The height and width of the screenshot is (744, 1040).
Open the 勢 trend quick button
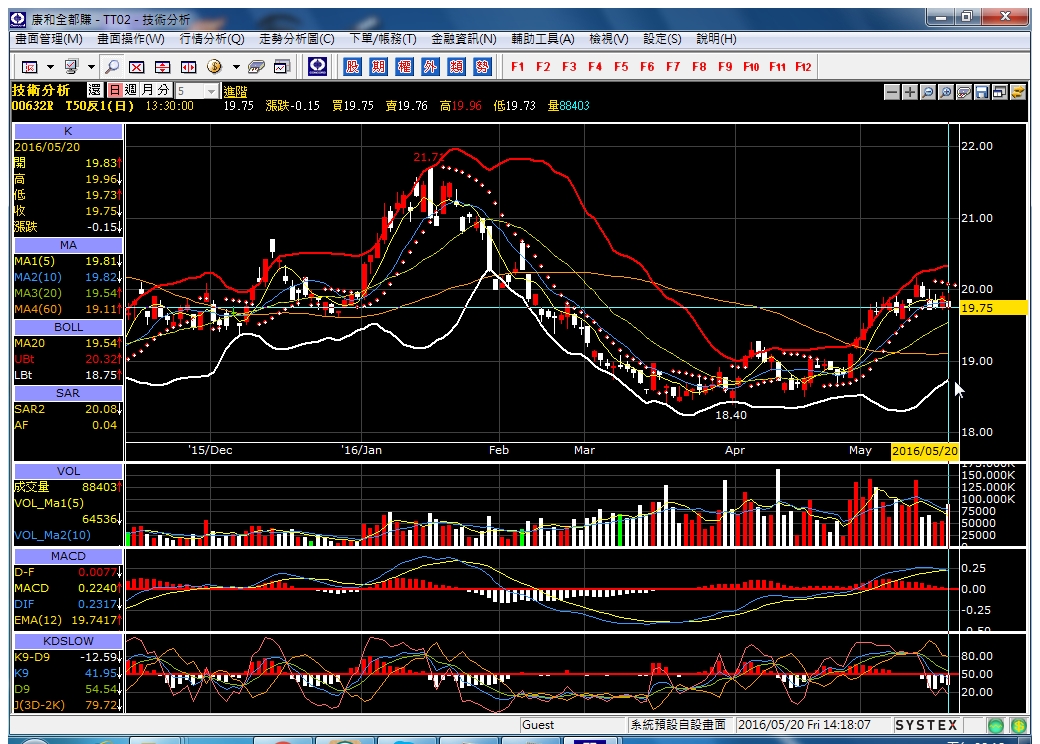point(482,66)
